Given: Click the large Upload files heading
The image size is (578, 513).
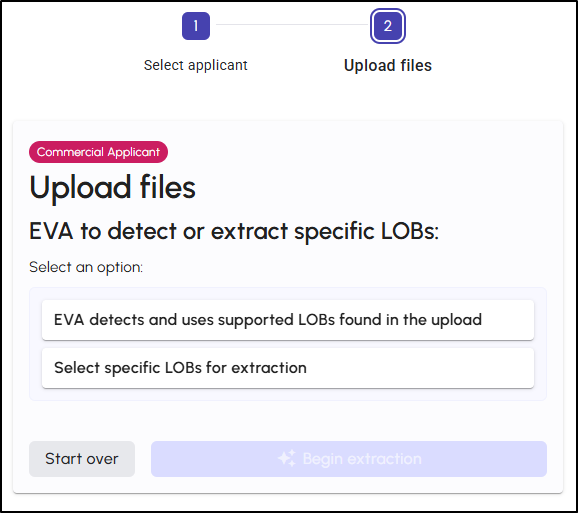Looking at the screenshot, I should click(x=112, y=188).
